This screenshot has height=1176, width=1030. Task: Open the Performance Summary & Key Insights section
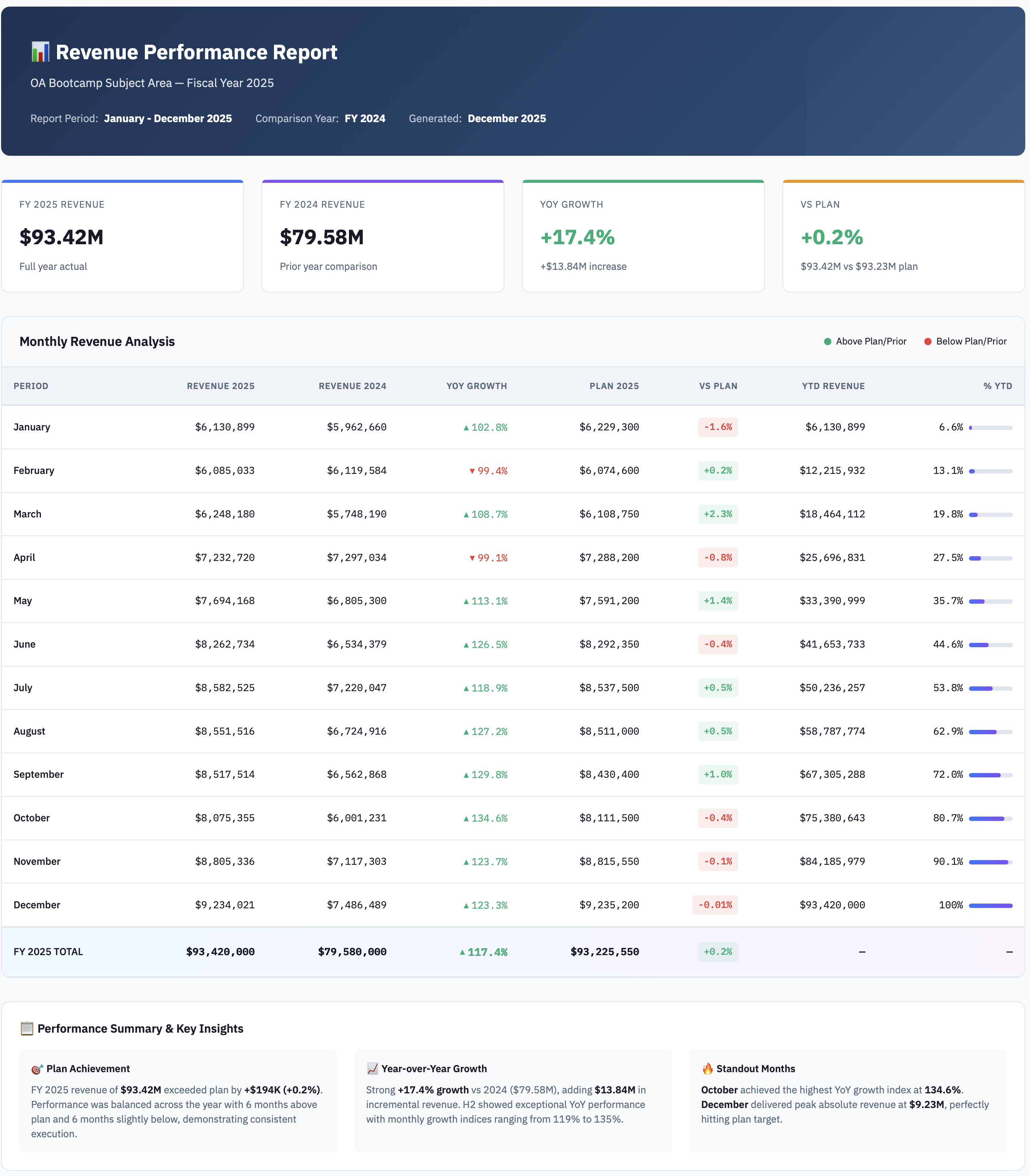[140, 1028]
